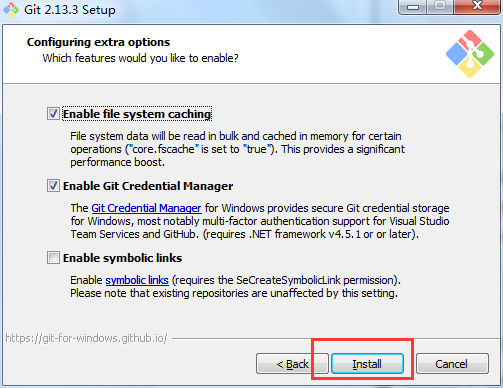503x388 pixels.
Task: Open the Git Credential Manager hyperlink
Action: 146,208
